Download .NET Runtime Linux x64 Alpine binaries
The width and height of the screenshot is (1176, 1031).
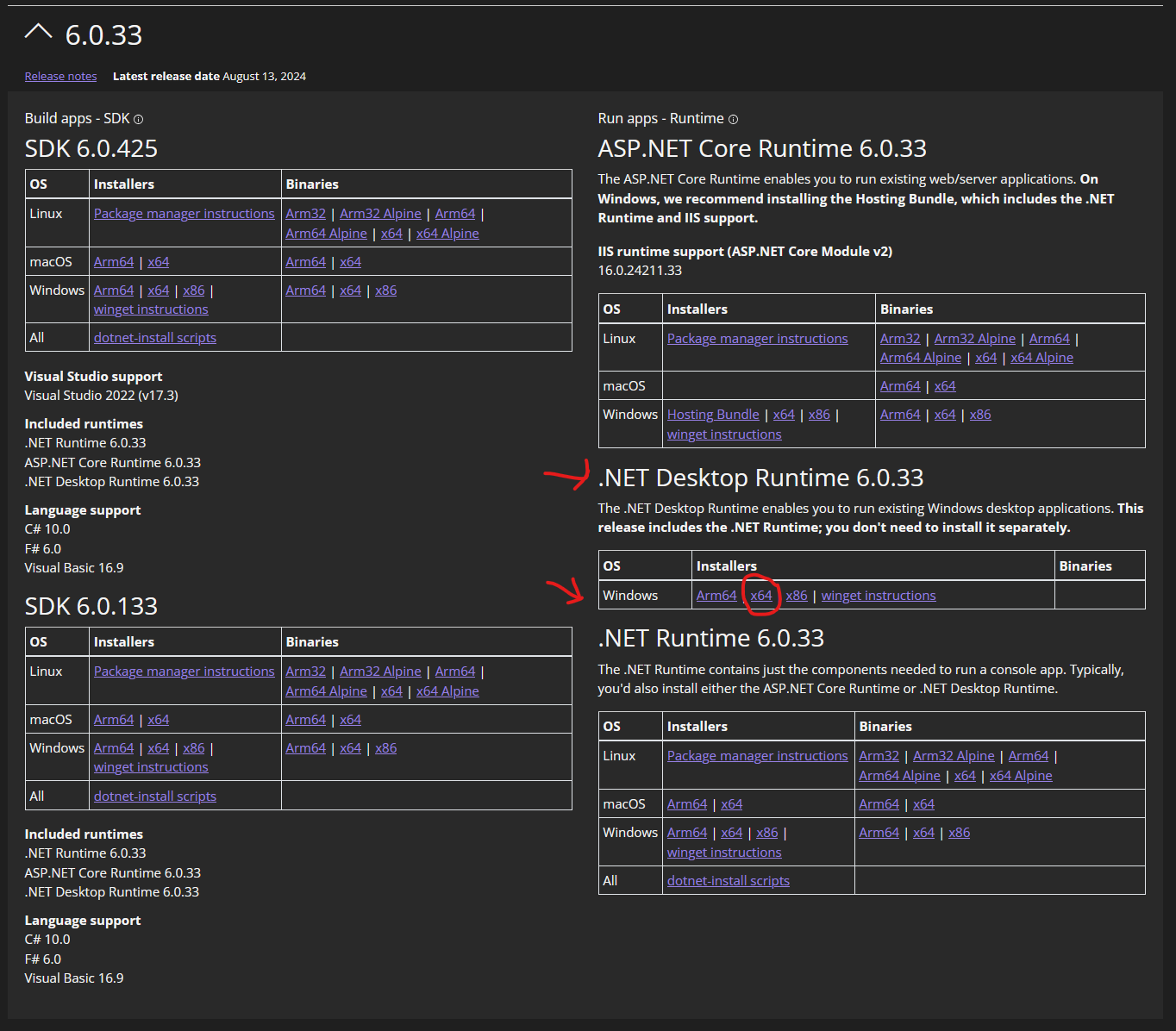click(x=1021, y=776)
